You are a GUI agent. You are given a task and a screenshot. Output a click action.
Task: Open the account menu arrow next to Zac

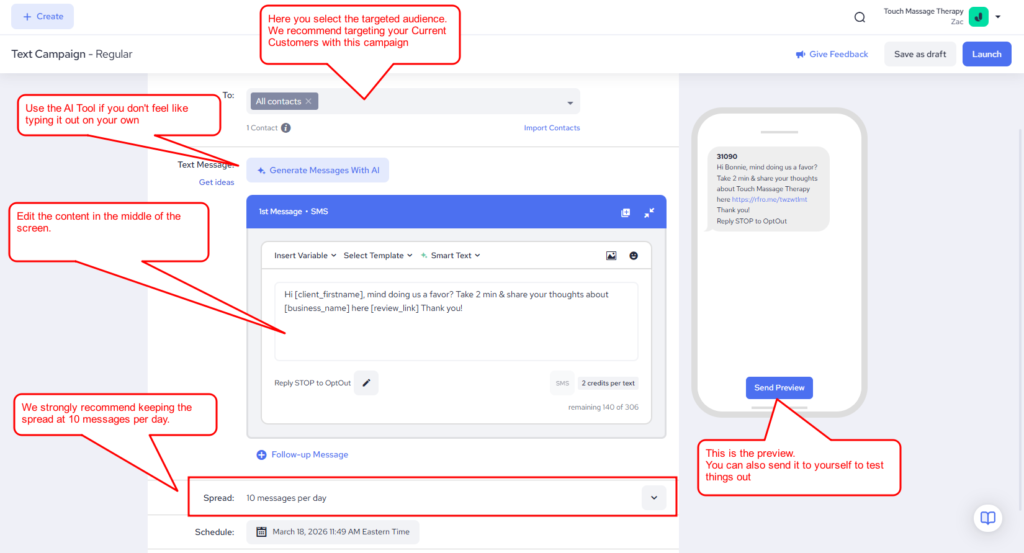pyautogui.click(x=997, y=17)
